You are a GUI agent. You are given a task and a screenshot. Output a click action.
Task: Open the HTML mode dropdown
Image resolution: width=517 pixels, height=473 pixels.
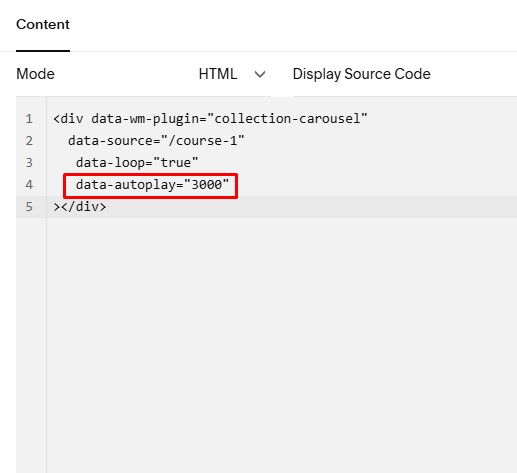coord(232,74)
